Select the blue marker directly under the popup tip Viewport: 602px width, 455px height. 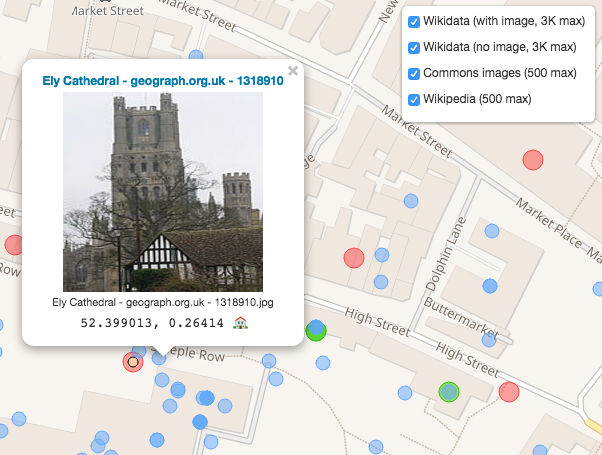coord(160,357)
